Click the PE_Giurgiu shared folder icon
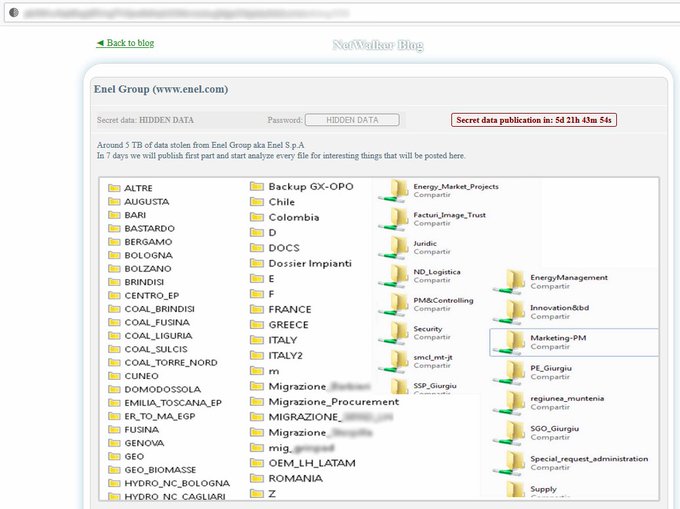 click(x=510, y=372)
